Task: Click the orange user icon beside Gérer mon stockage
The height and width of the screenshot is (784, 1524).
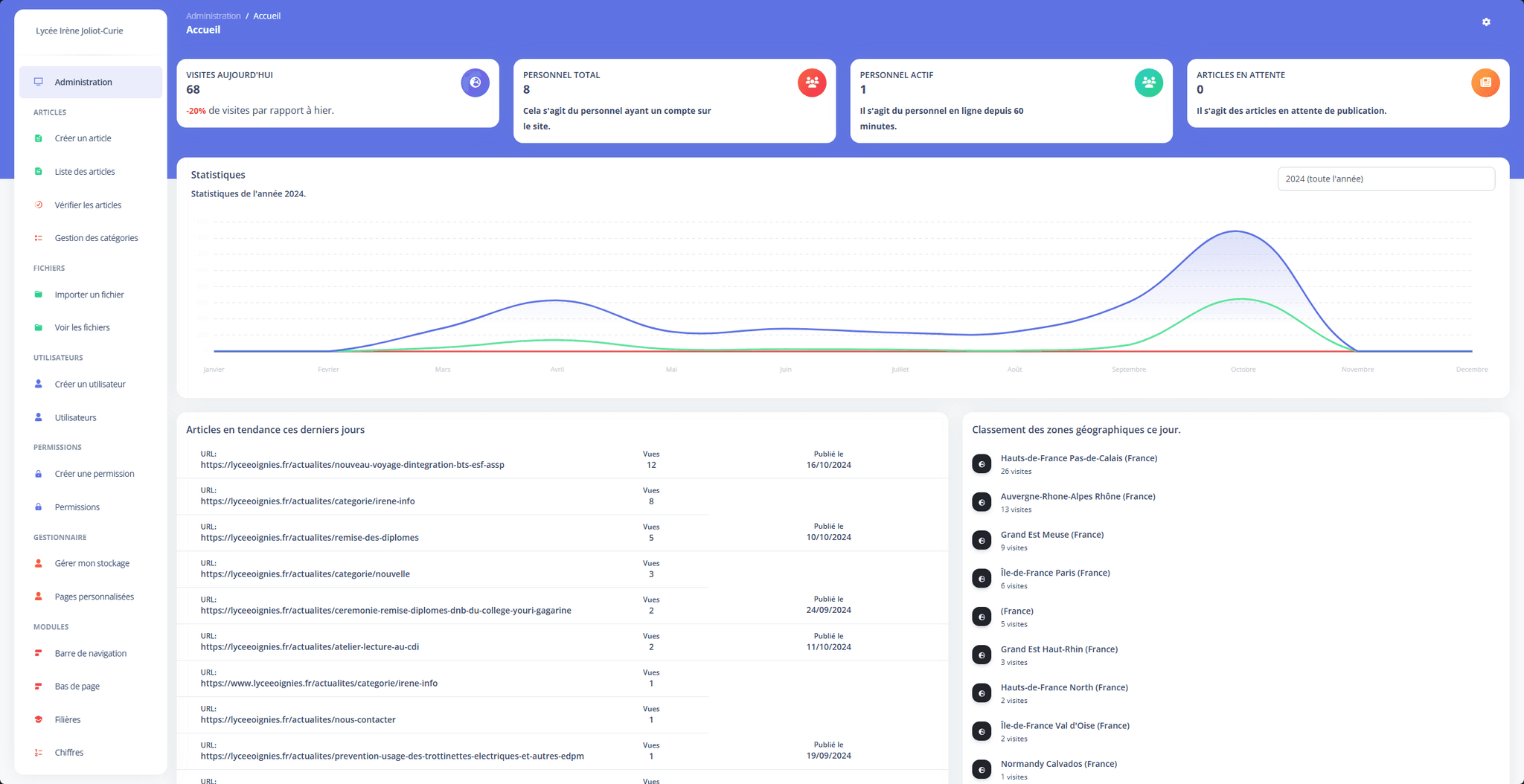Action: 39,563
